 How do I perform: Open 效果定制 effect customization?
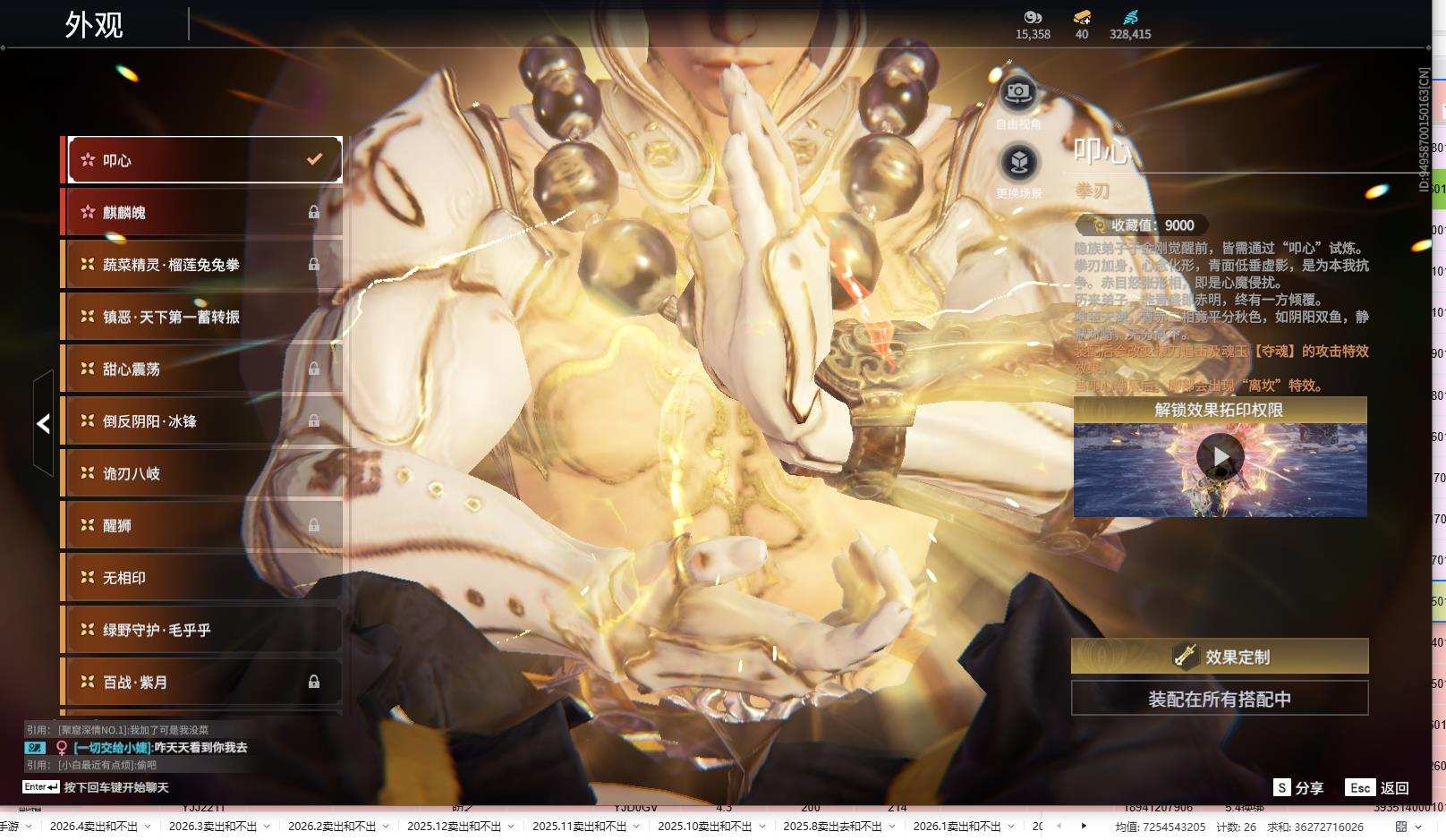point(1220,656)
